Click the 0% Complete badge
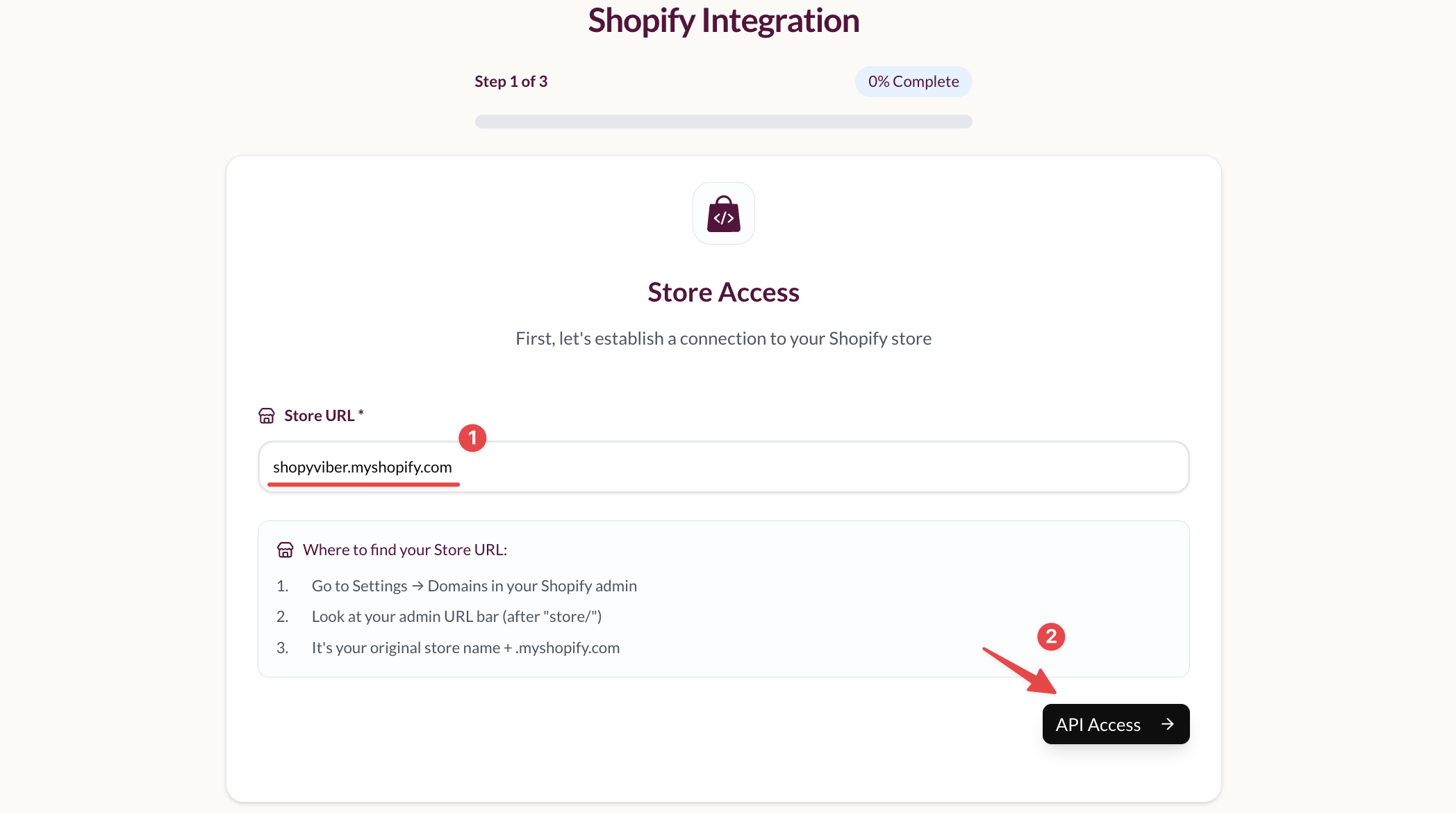Image resolution: width=1456 pixels, height=813 pixels. point(913,81)
